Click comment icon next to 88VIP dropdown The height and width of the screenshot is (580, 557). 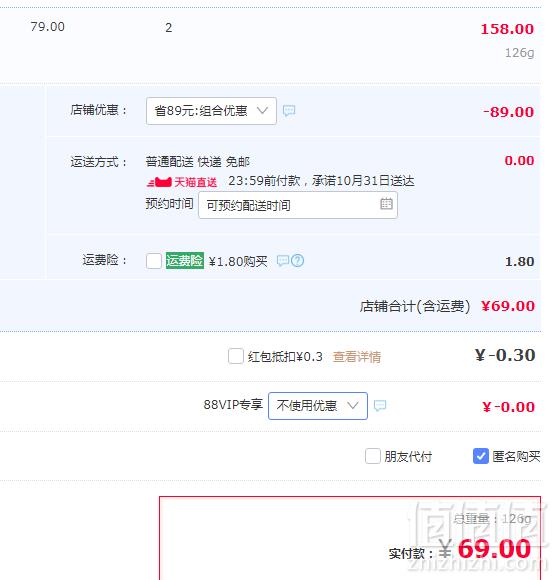tap(380, 406)
